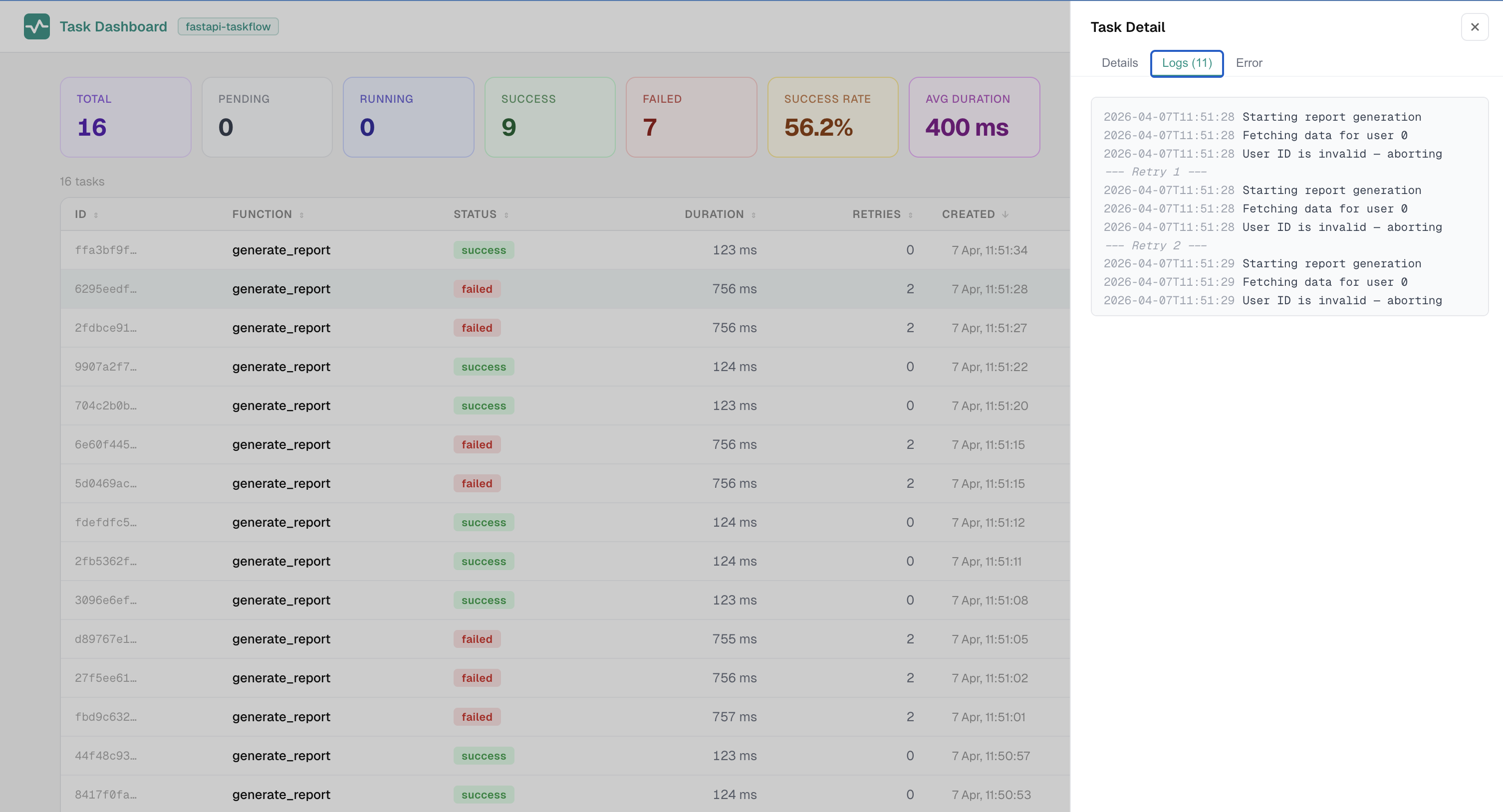Open failed task row 2fdbce91

tap(106, 328)
